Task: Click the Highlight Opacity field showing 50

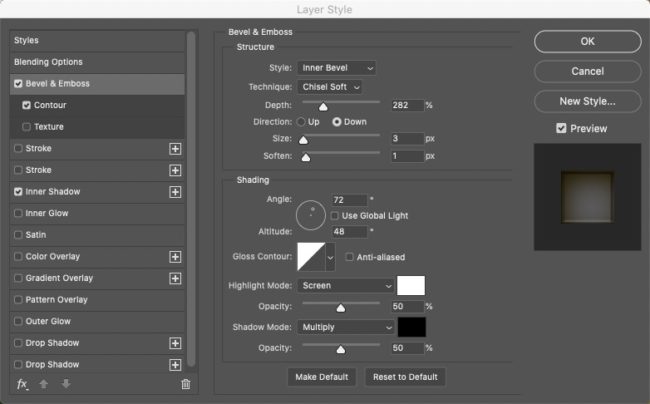Action: (407, 307)
